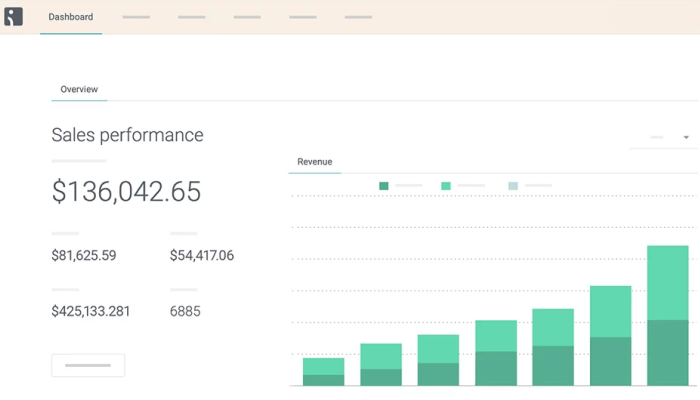Select the $81,625.59 value
The width and height of the screenshot is (700, 400).
(x=84, y=256)
